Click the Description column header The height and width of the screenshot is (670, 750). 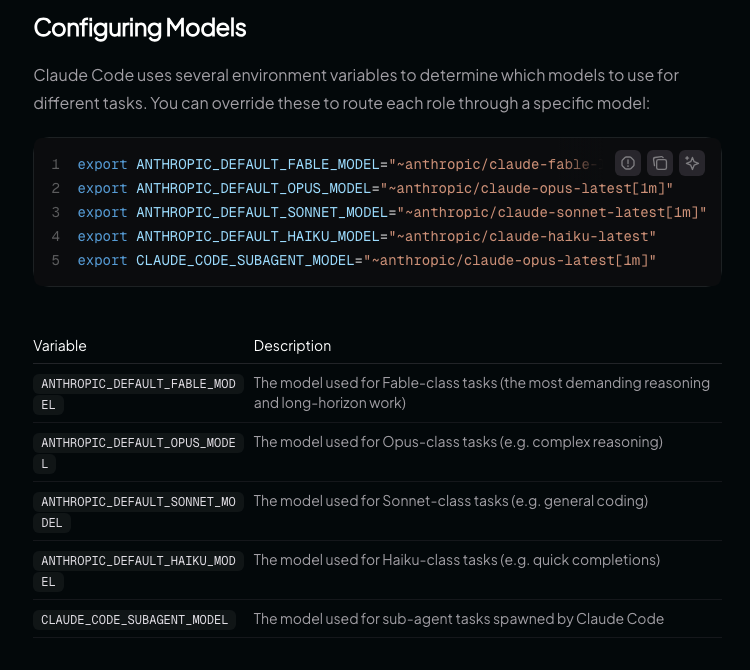pyautogui.click(x=292, y=346)
